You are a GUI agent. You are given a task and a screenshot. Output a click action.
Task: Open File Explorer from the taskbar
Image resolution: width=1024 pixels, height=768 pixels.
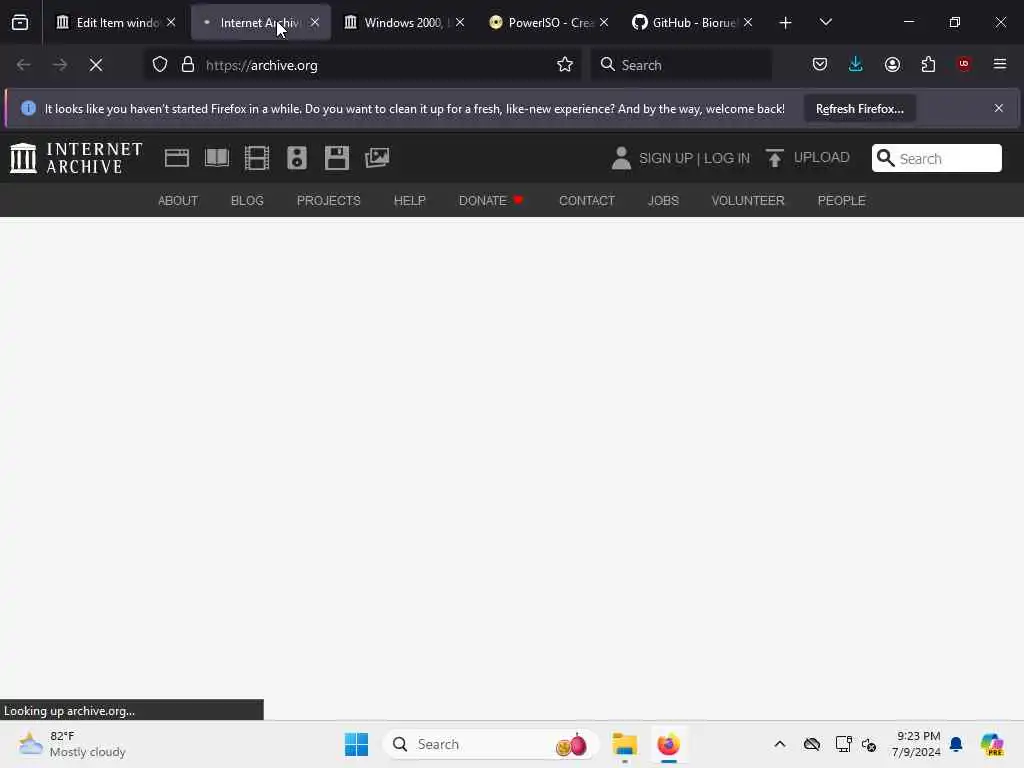624,744
